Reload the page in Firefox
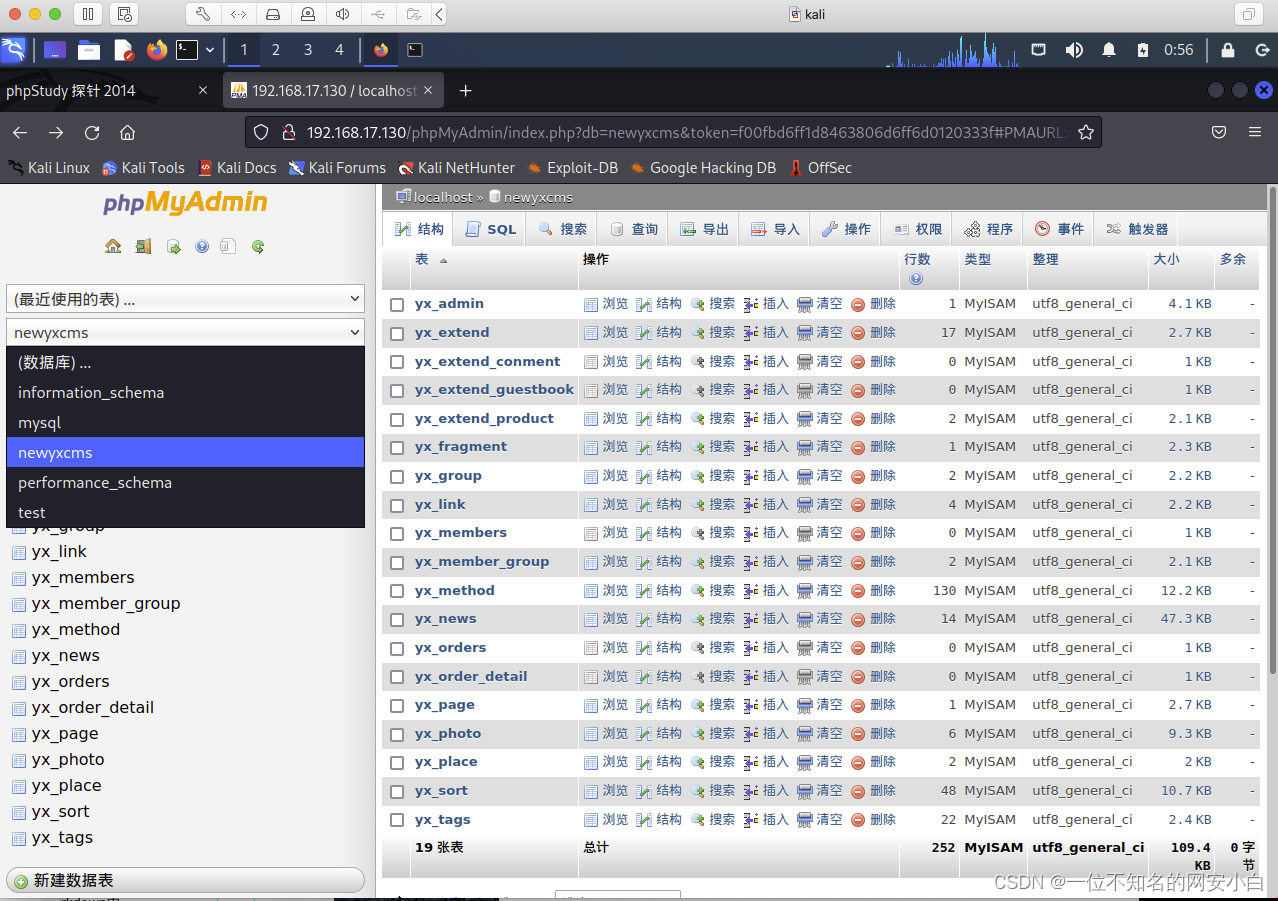1278x901 pixels. 92,132
